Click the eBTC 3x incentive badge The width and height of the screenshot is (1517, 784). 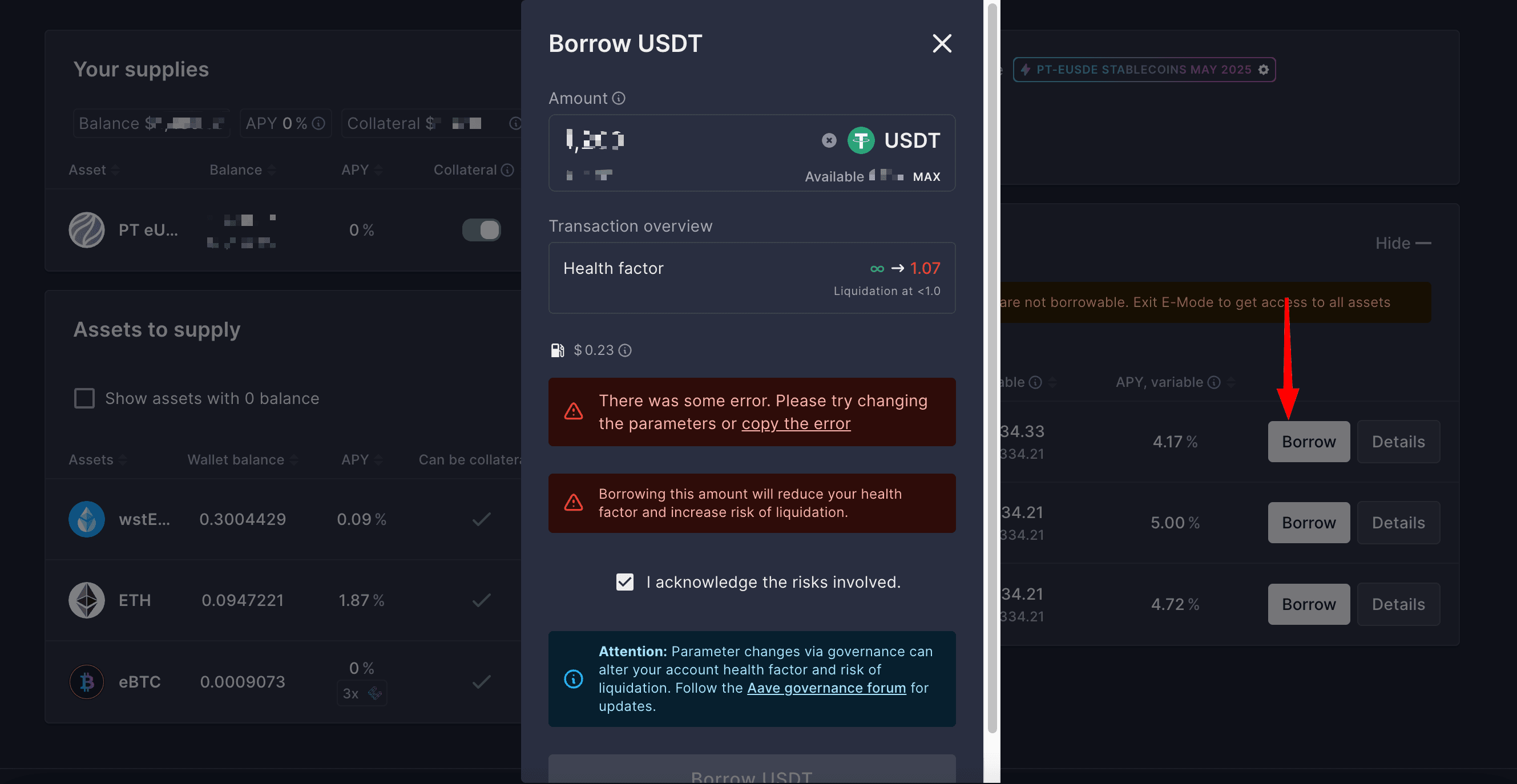click(362, 694)
